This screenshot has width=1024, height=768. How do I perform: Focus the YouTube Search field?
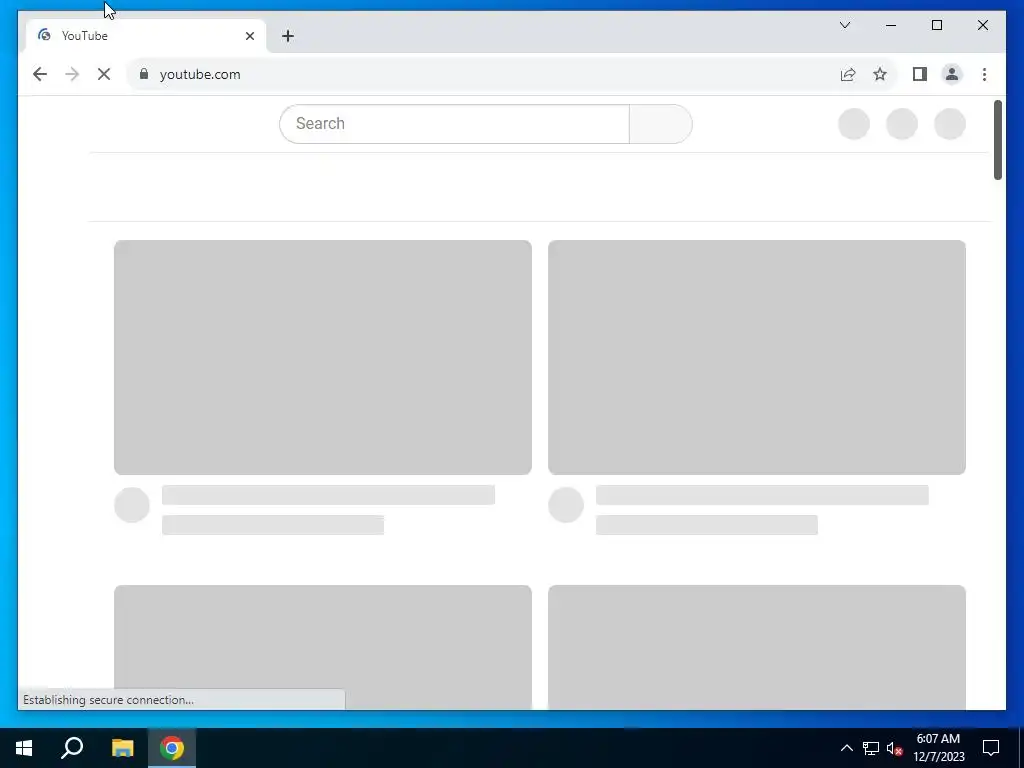454,123
